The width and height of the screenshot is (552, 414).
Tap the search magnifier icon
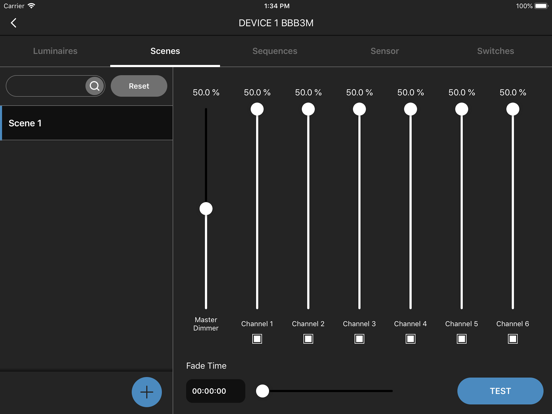click(x=94, y=86)
